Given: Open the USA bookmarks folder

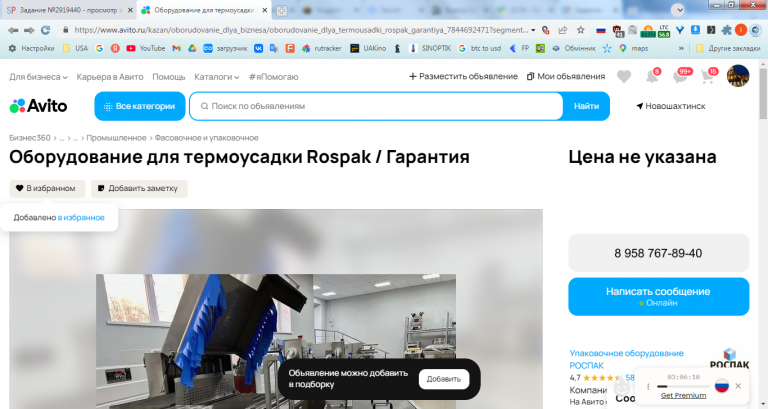Looking at the screenshot, I should click(75, 48).
